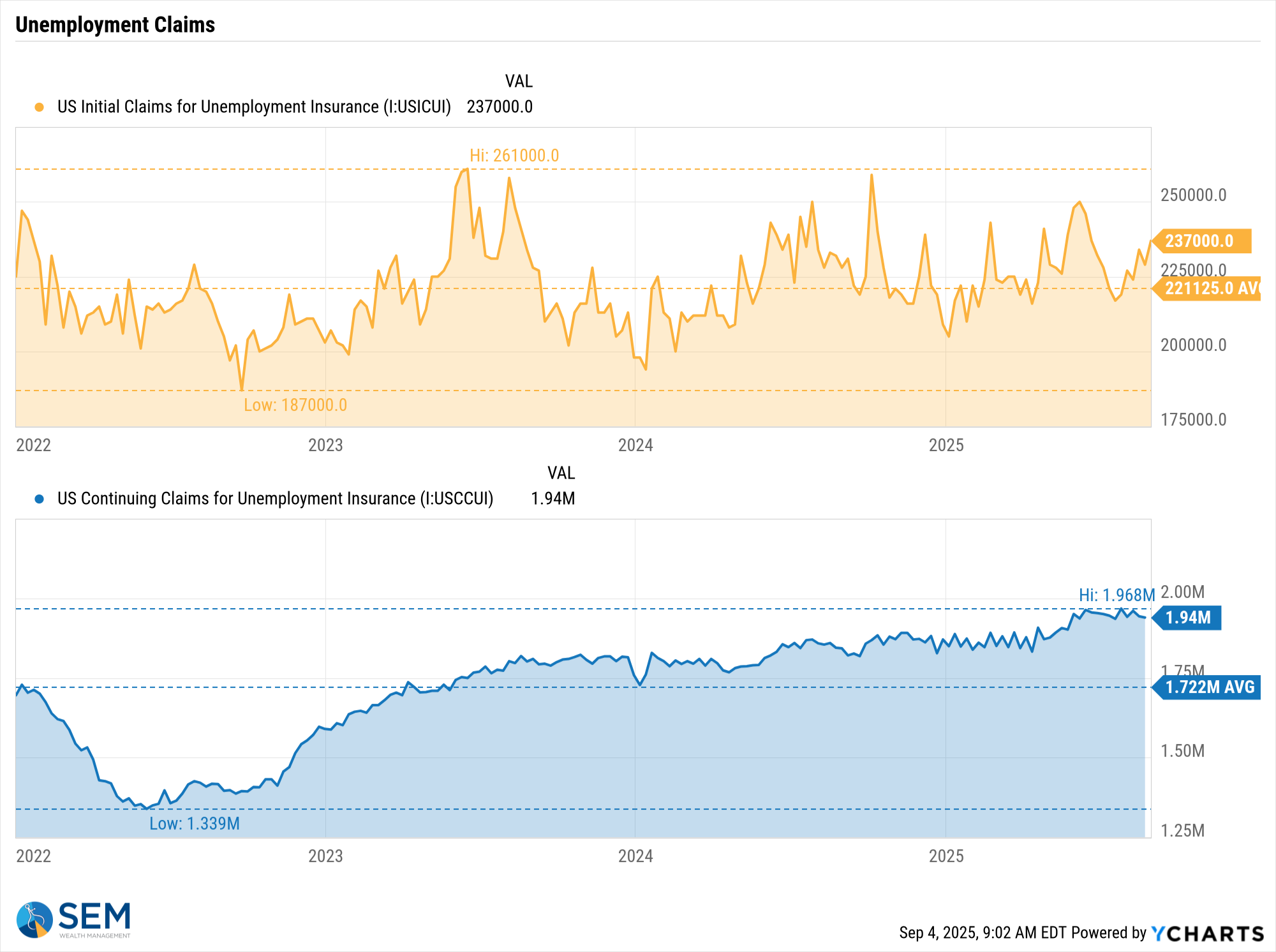
Task: Click the YCharts logo text
Action: pyautogui.click(x=1207, y=933)
